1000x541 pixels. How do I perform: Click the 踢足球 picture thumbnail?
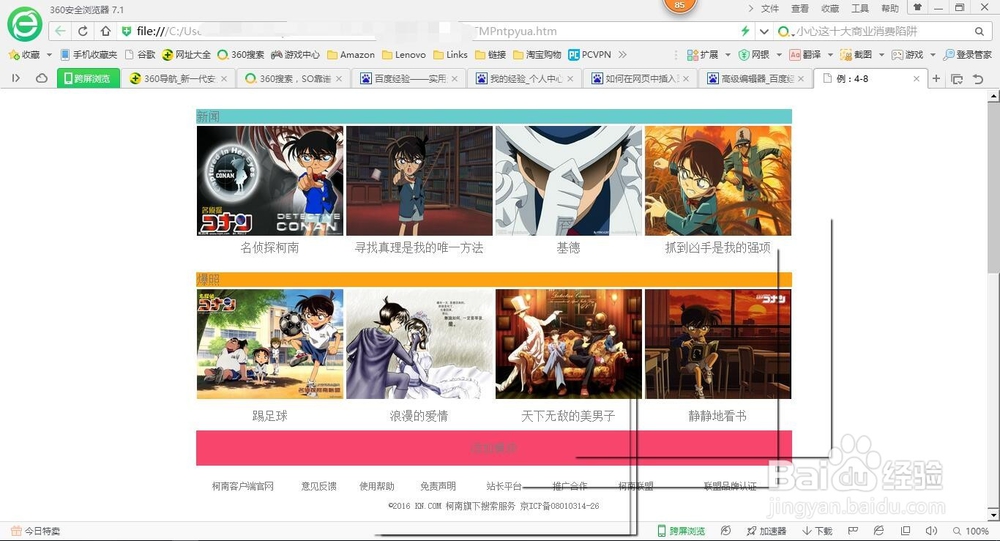(x=270, y=344)
